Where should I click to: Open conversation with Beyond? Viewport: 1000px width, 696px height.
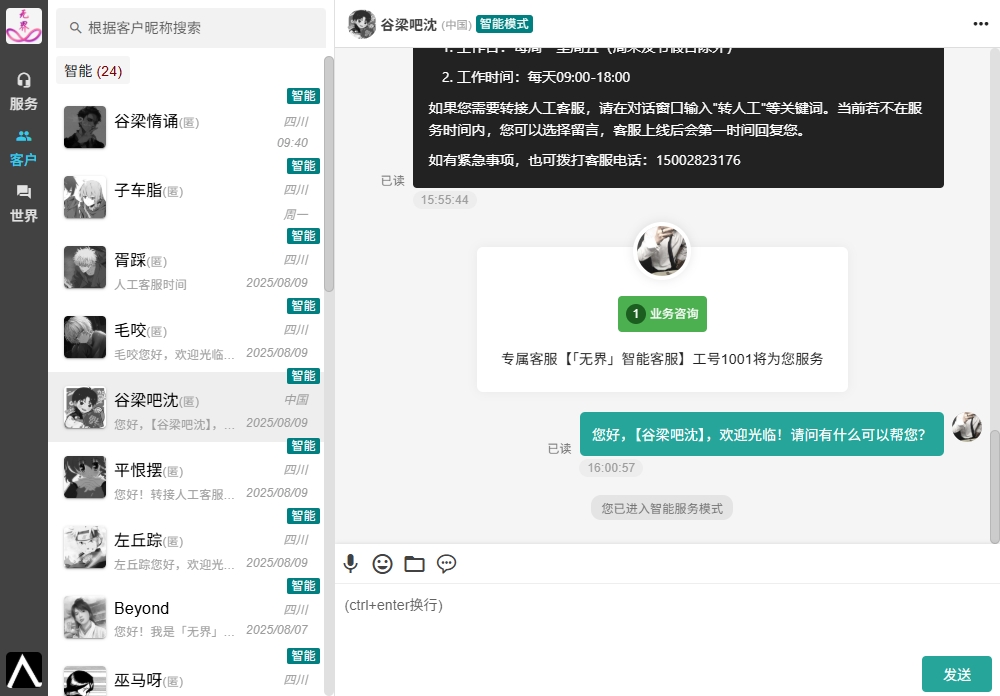pyautogui.click(x=186, y=618)
